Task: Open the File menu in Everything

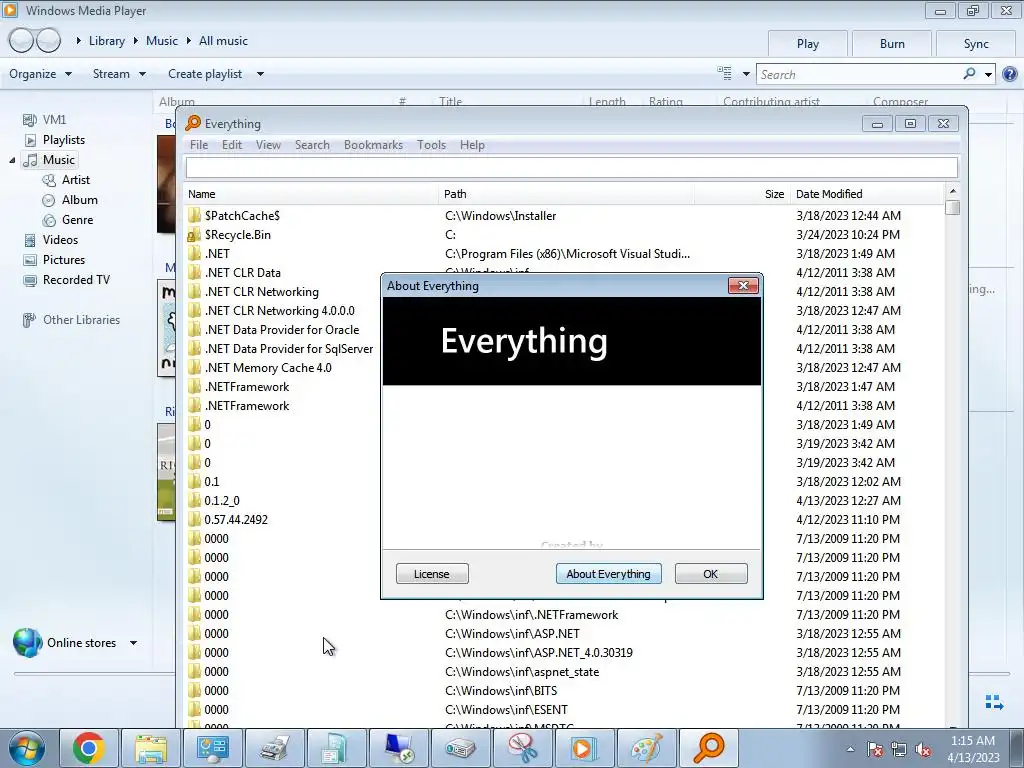Action: [199, 145]
